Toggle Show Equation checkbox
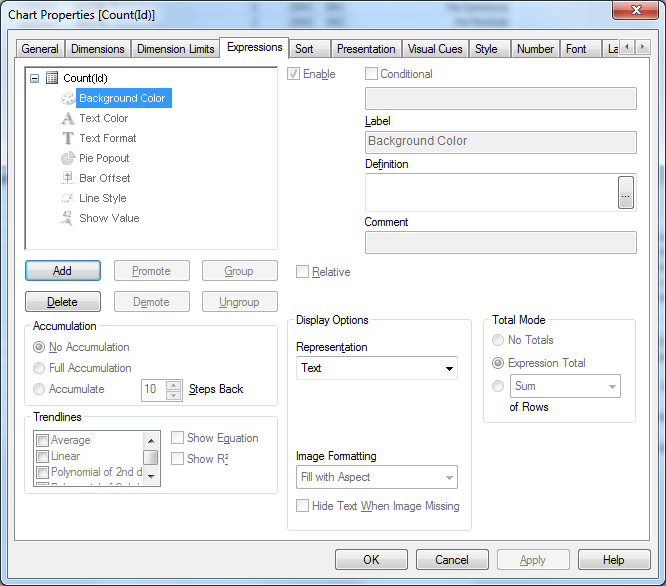The image size is (666, 586). tap(178, 437)
